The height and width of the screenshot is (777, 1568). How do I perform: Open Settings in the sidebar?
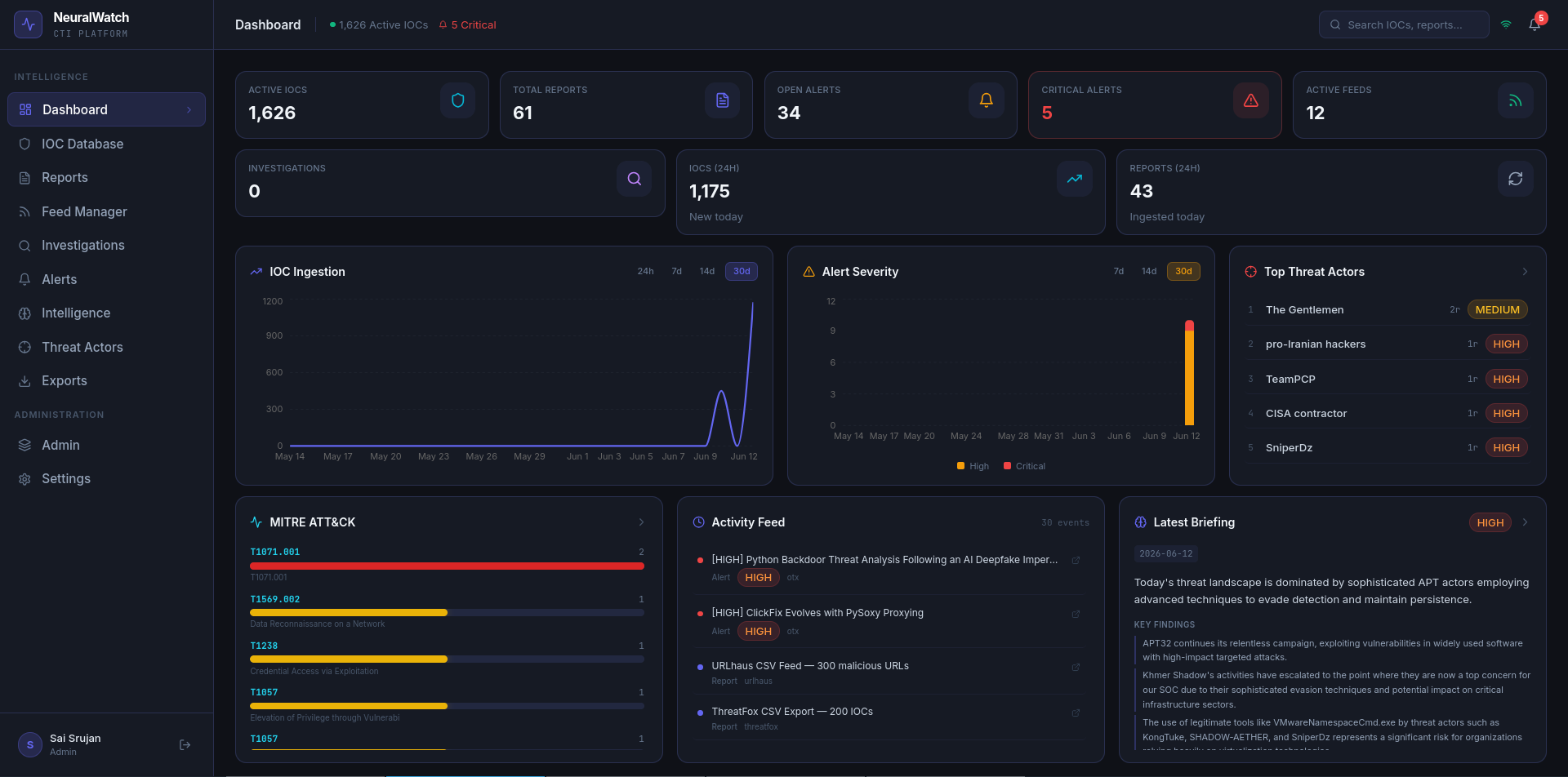(x=106, y=479)
